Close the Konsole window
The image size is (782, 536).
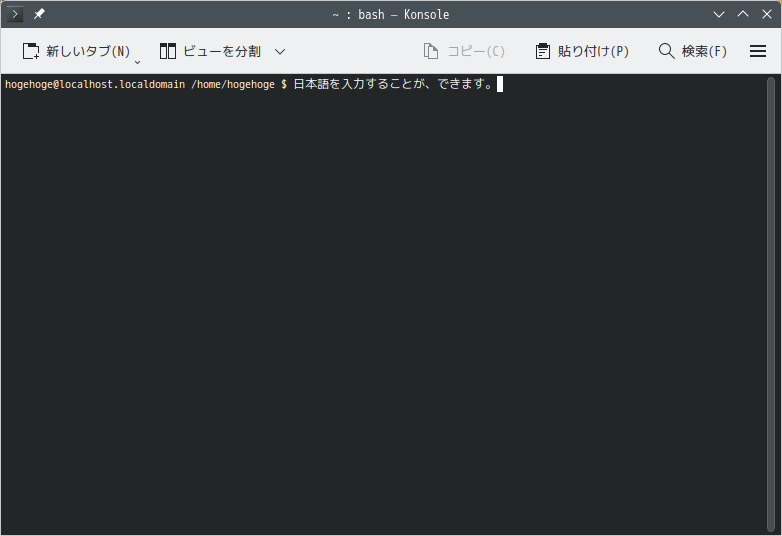click(x=767, y=14)
